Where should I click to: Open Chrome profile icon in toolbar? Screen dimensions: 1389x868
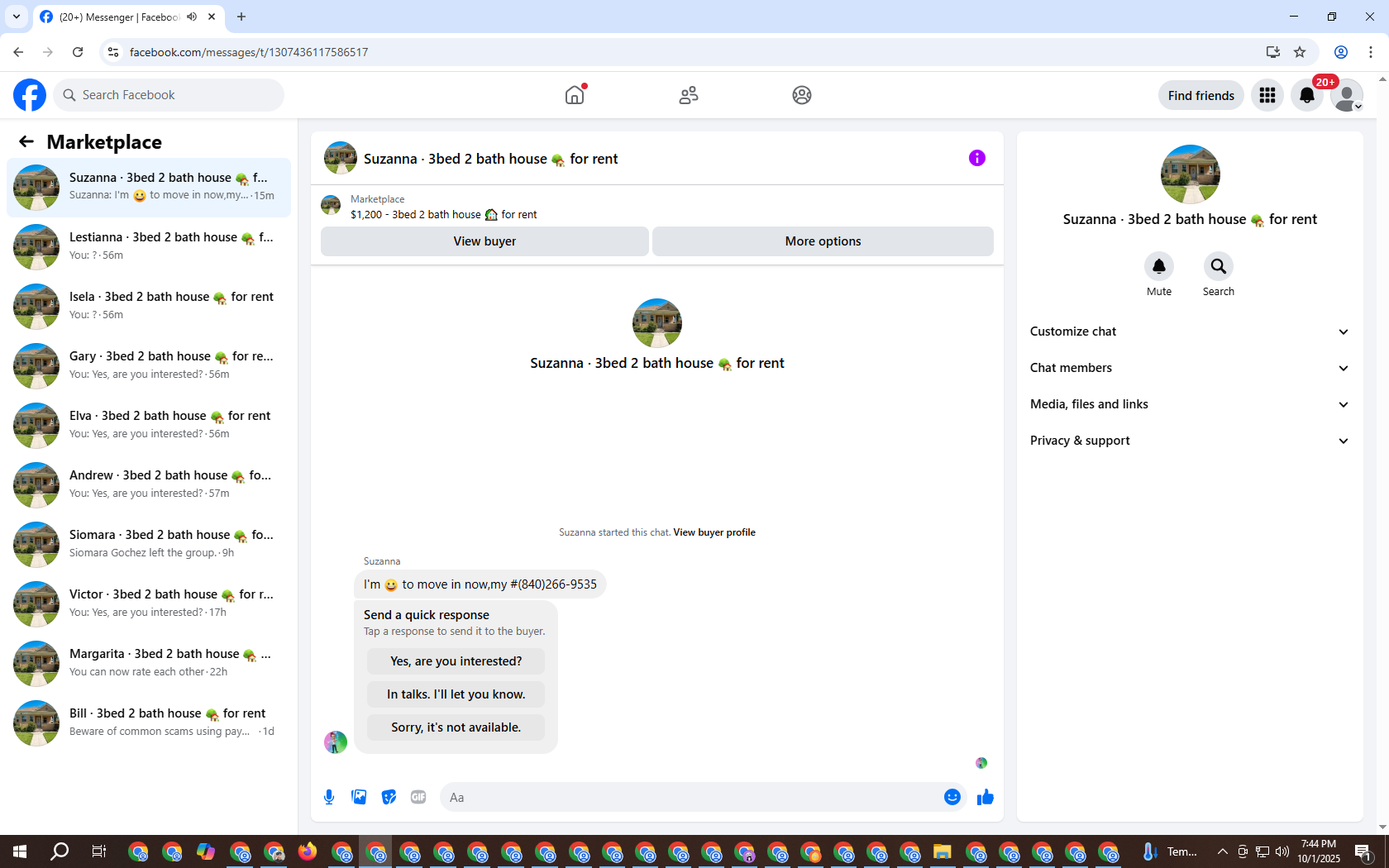pos(1341,52)
